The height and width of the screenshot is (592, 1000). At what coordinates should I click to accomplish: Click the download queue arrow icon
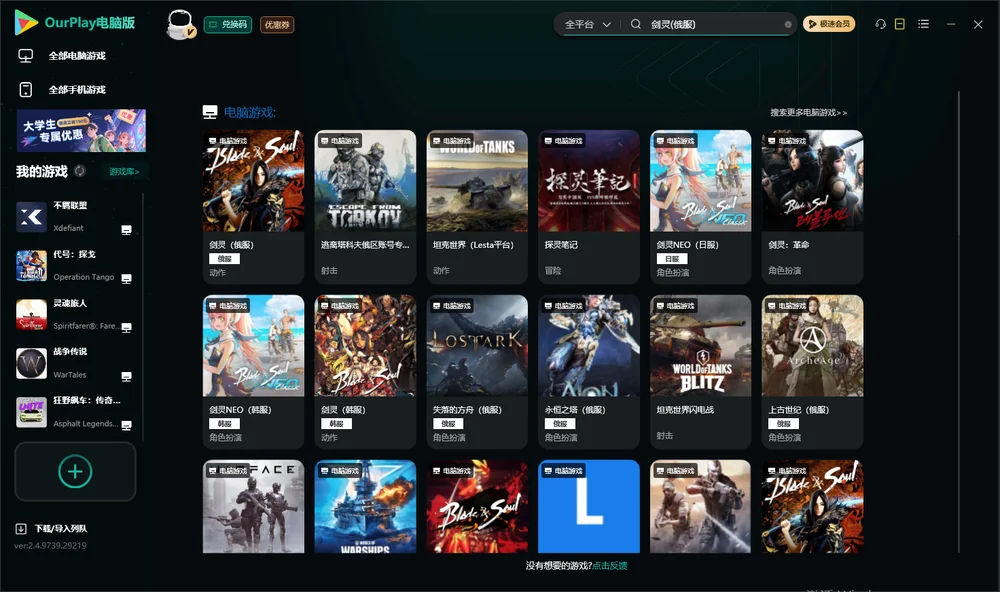click(21, 528)
